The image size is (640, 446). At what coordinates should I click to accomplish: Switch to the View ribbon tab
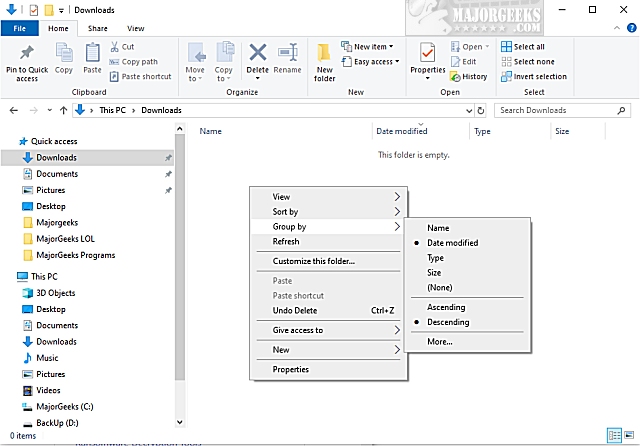click(135, 29)
